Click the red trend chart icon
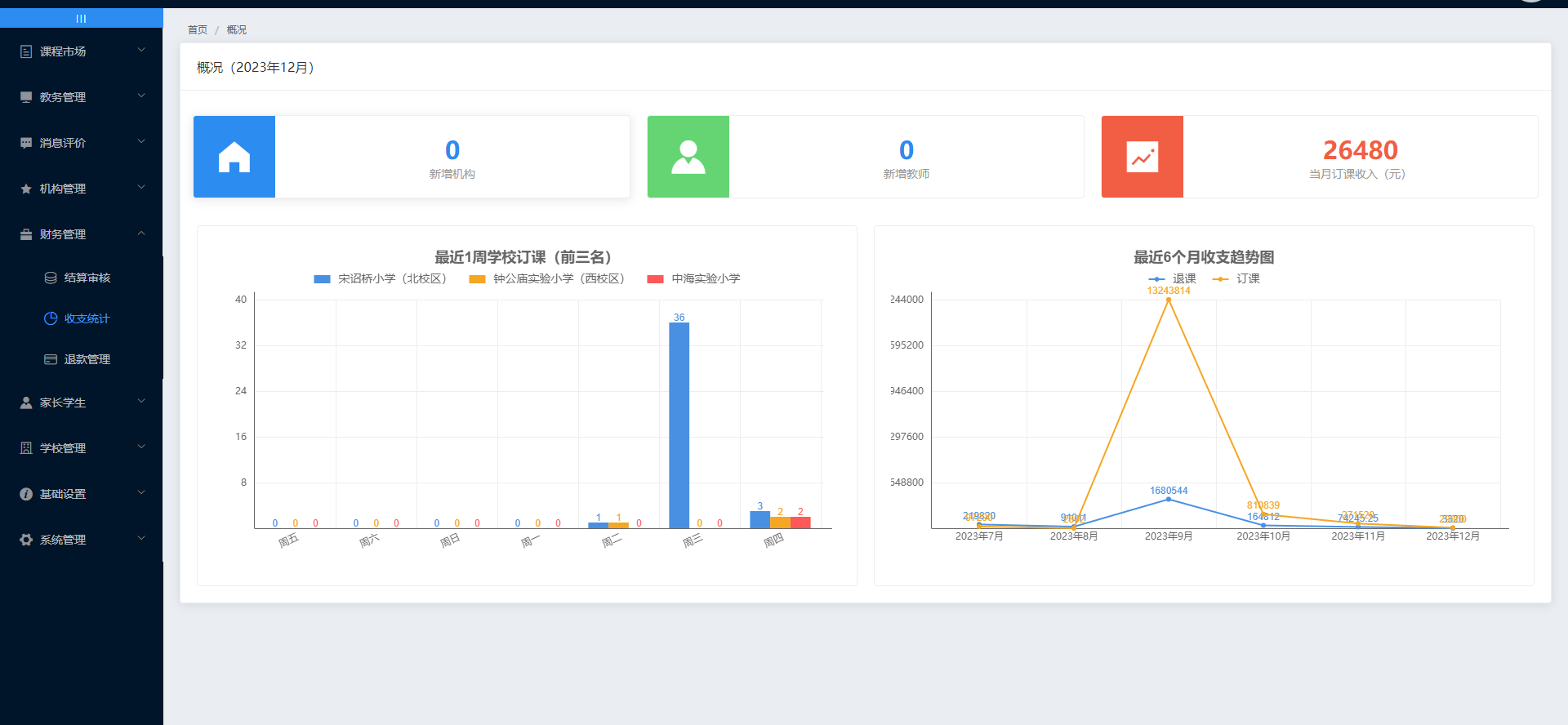This screenshot has width=1568, height=725. click(x=1143, y=157)
